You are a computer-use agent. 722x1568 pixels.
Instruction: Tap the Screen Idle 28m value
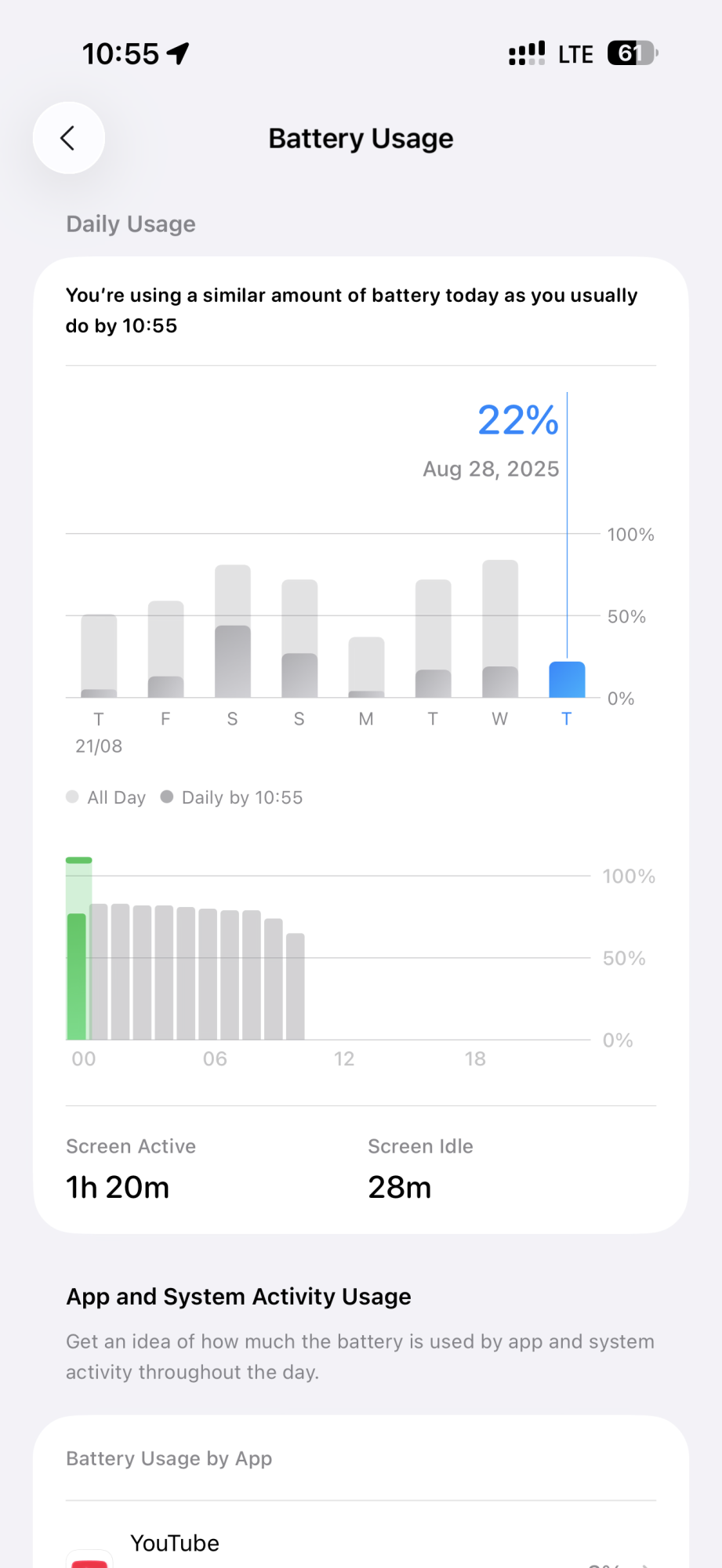pyautogui.click(x=400, y=1187)
